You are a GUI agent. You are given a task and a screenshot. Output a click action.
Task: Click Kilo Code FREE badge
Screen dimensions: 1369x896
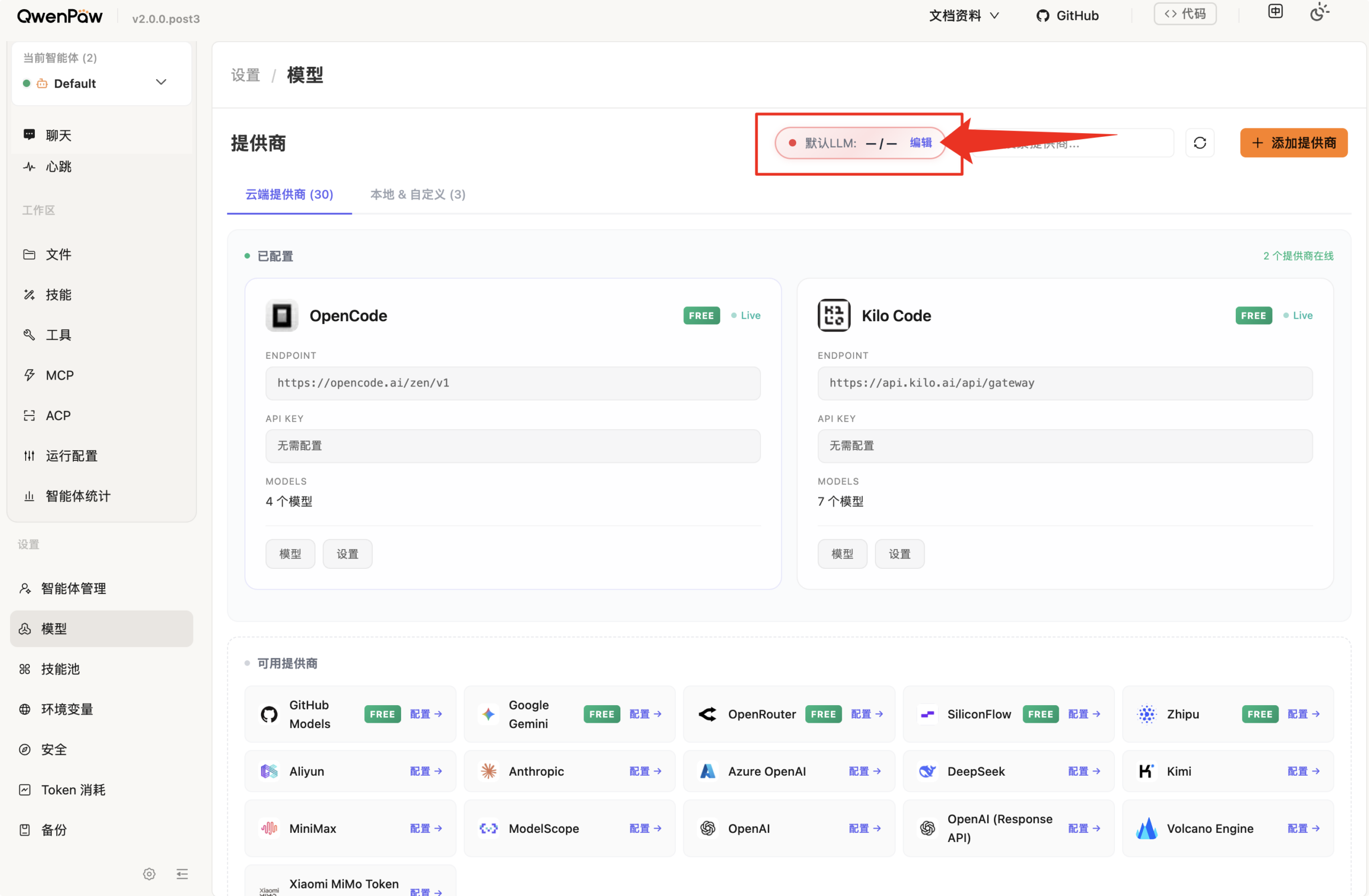(1253, 315)
